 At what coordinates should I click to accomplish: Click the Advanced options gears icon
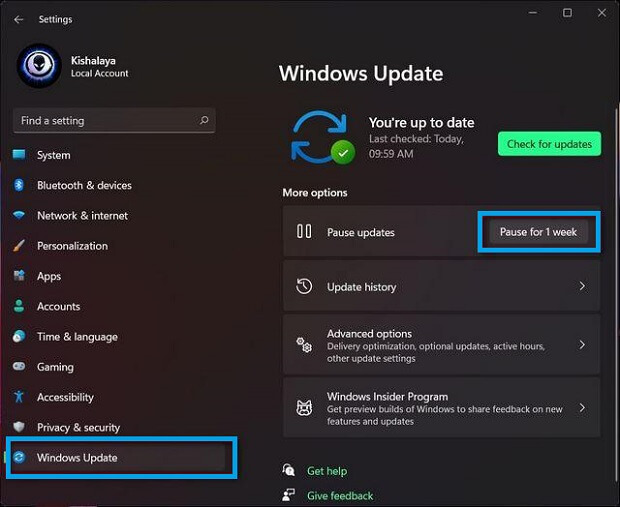click(304, 345)
